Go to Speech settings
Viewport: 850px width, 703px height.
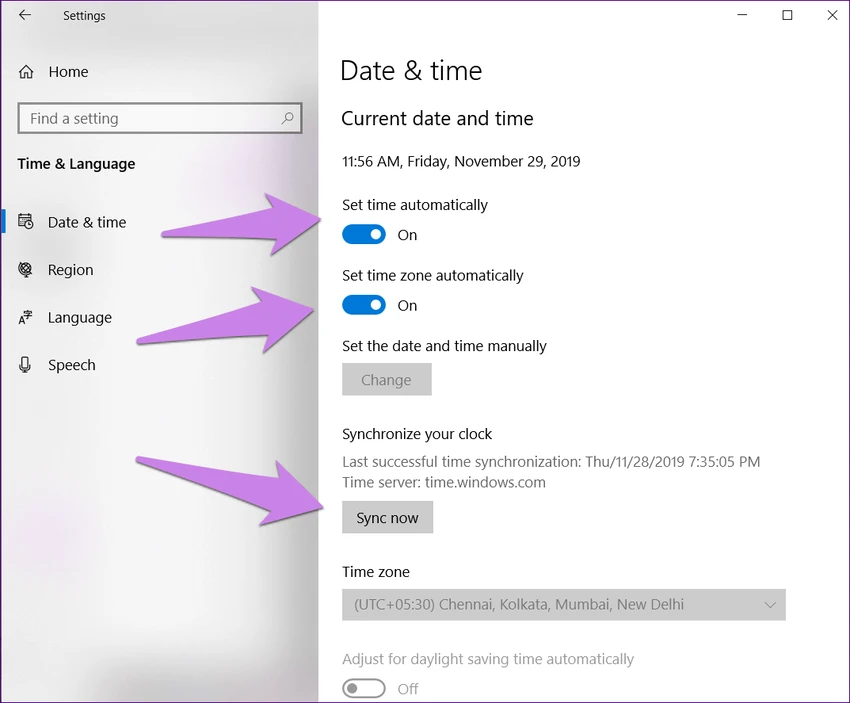[72, 365]
